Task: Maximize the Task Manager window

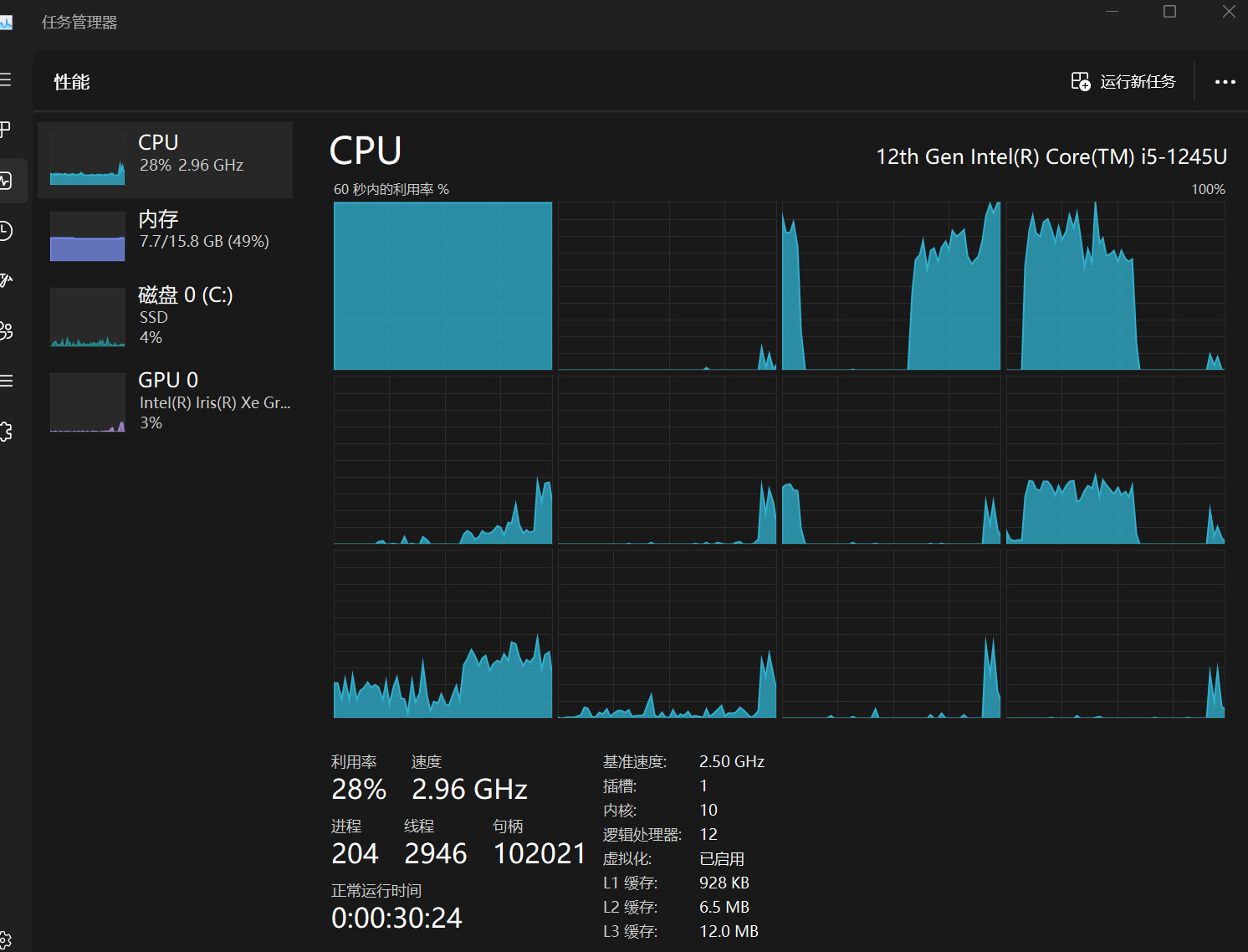Action: pyautogui.click(x=1169, y=11)
